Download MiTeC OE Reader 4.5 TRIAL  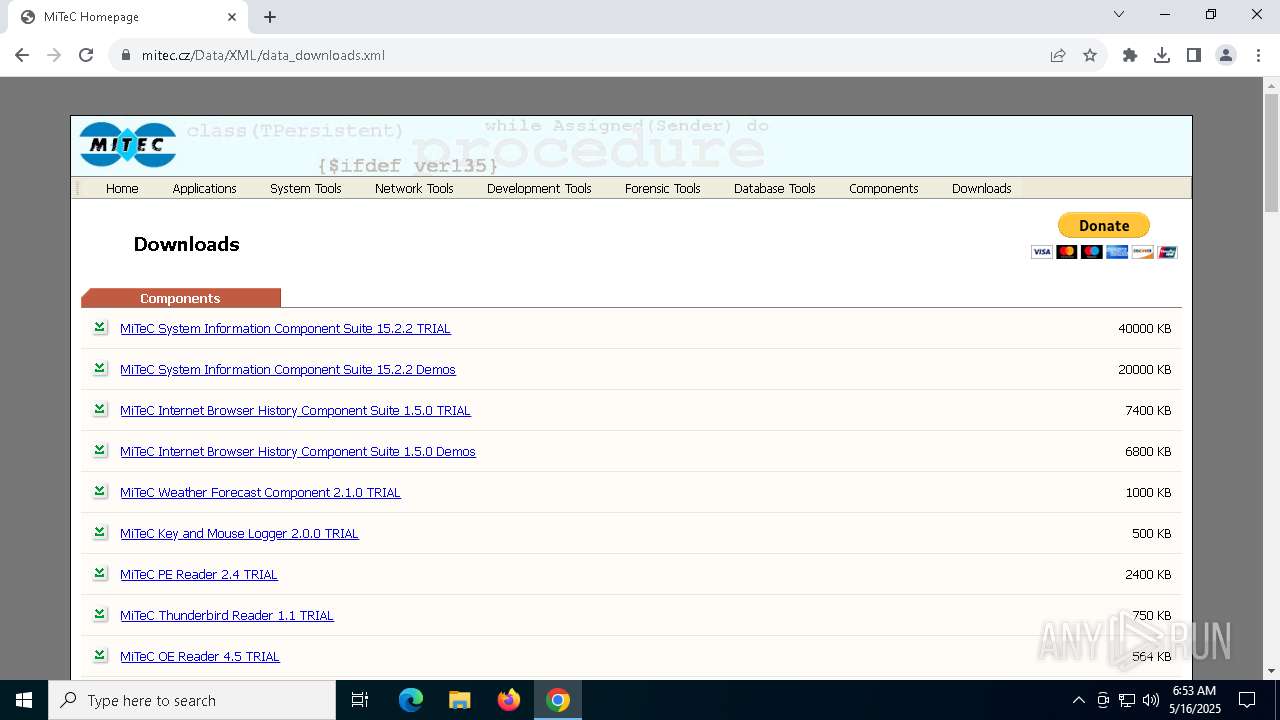[x=200, y=656]
